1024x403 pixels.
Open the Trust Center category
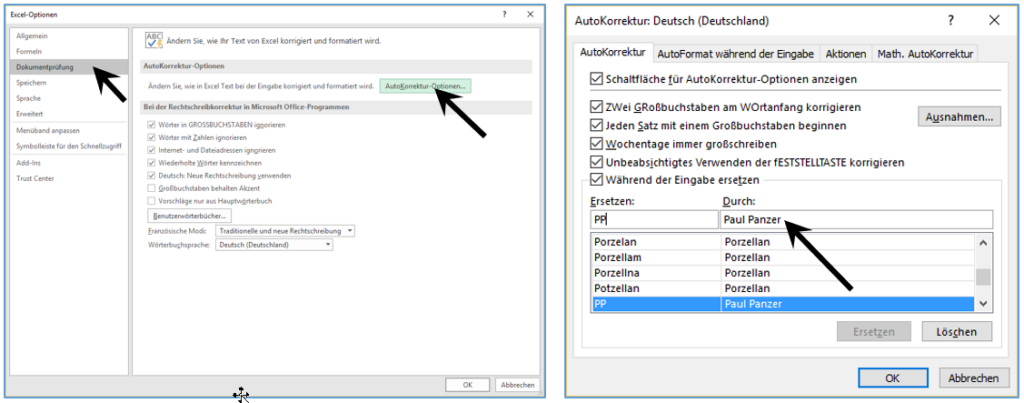point(35,178)
